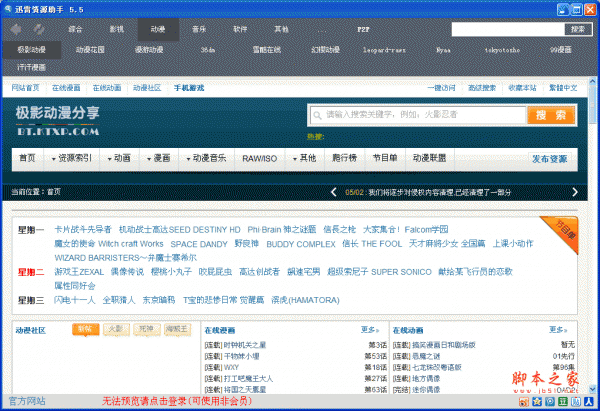Select the 海贼王 community tab

coord(177,329)
